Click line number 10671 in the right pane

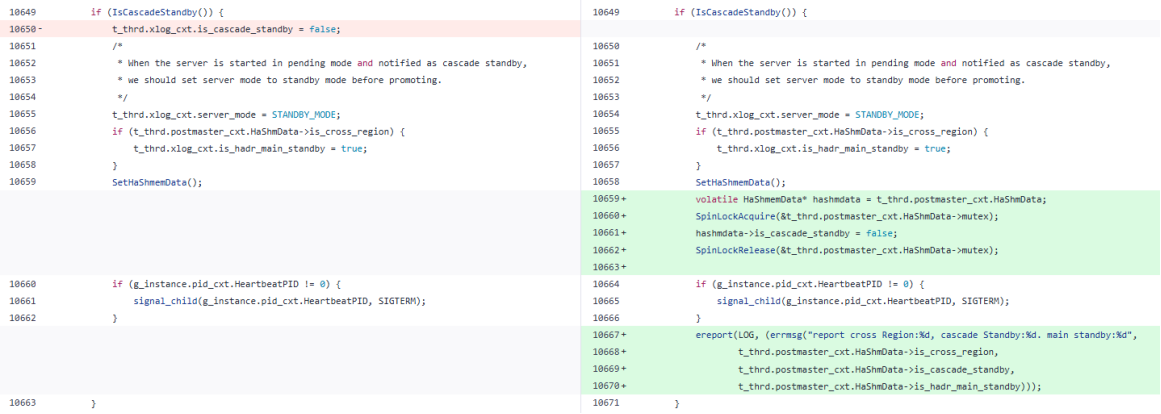[x=607, y=403]
